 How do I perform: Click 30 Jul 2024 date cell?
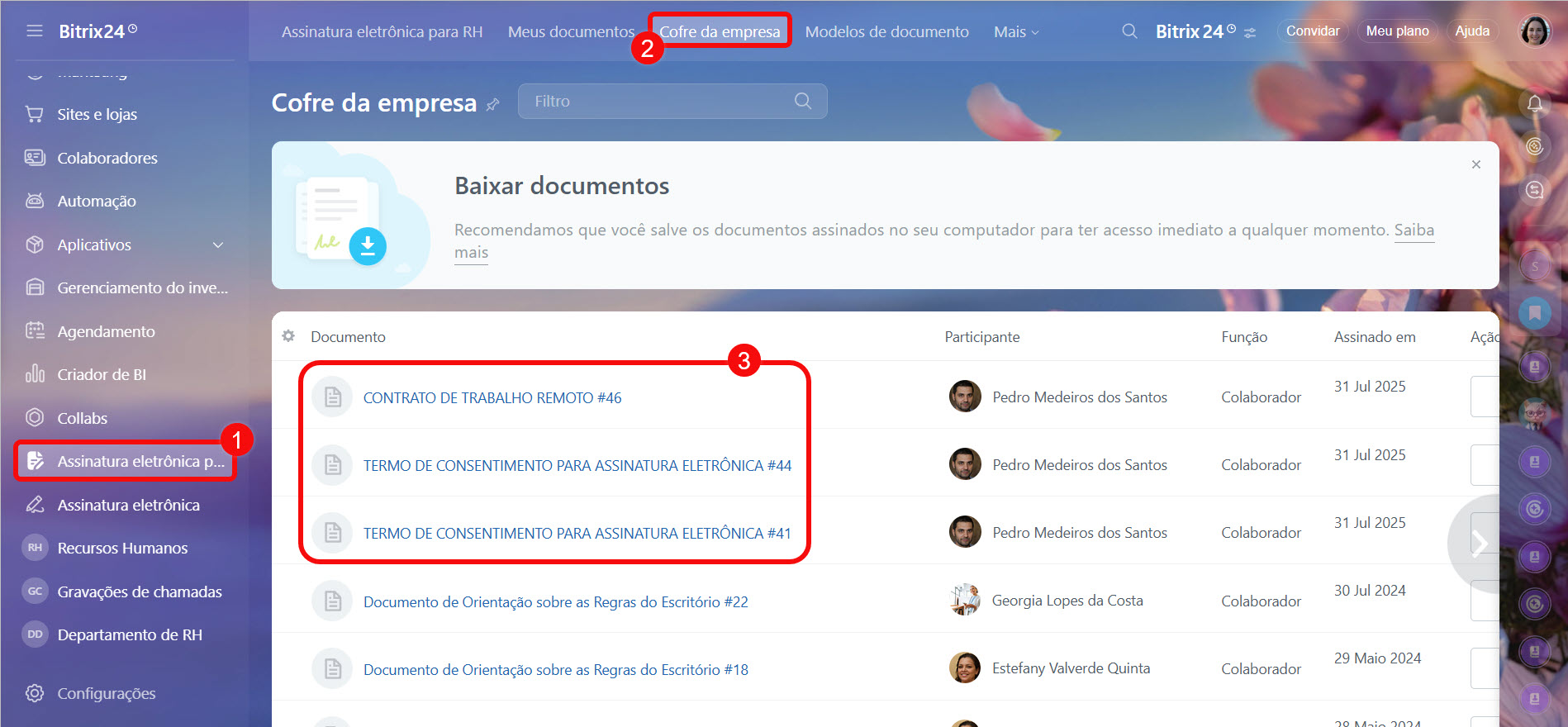point(1370,590)
